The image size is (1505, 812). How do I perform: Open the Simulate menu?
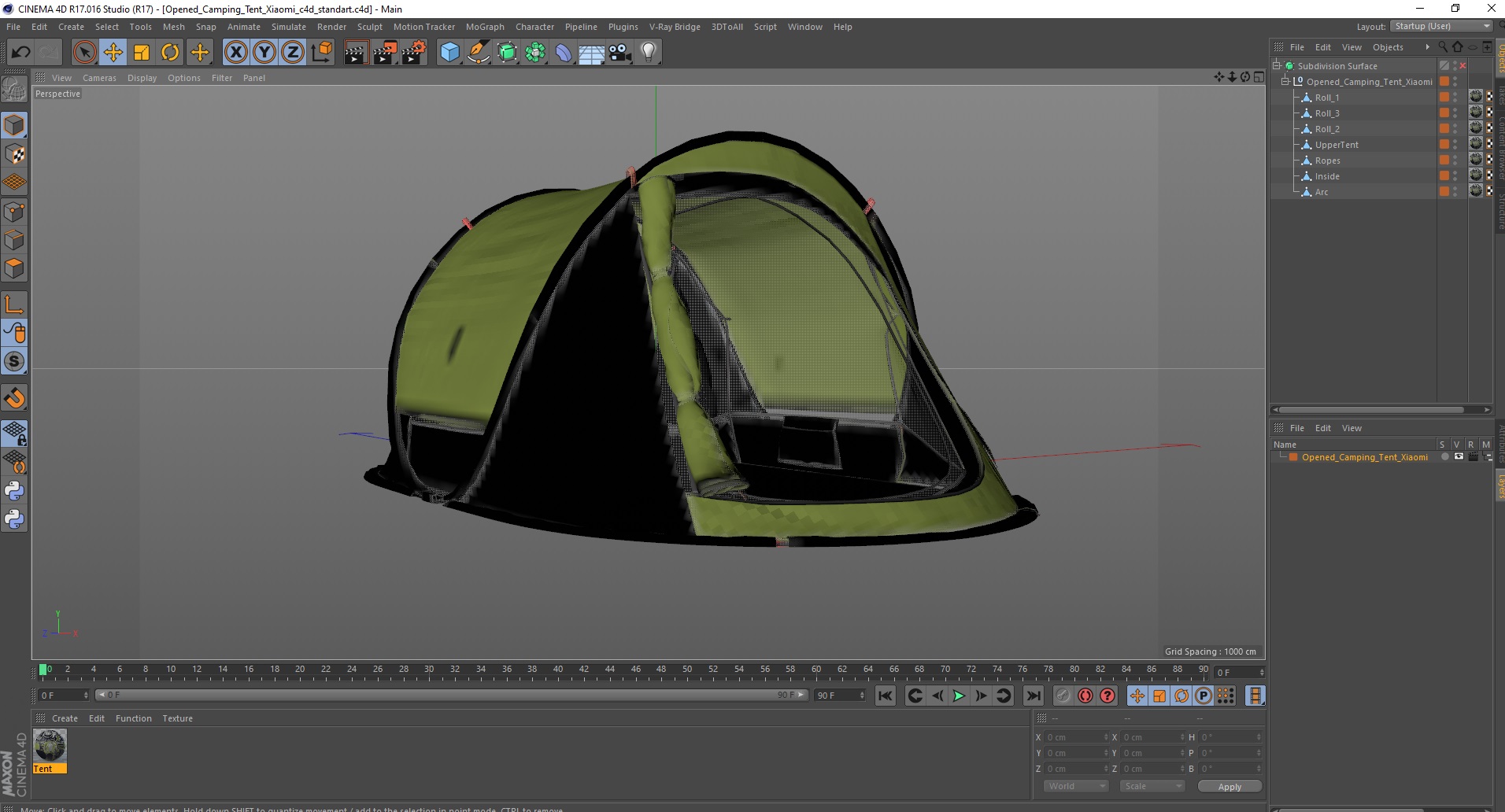(289, 27)
